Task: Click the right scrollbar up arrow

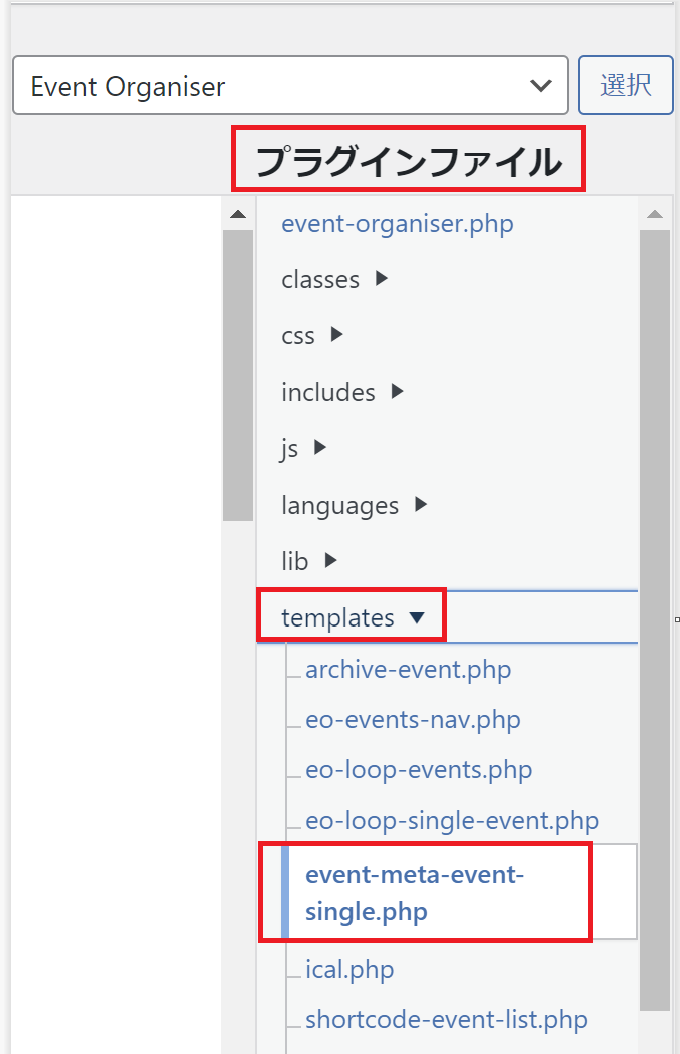Action: [x=655, y=214]
